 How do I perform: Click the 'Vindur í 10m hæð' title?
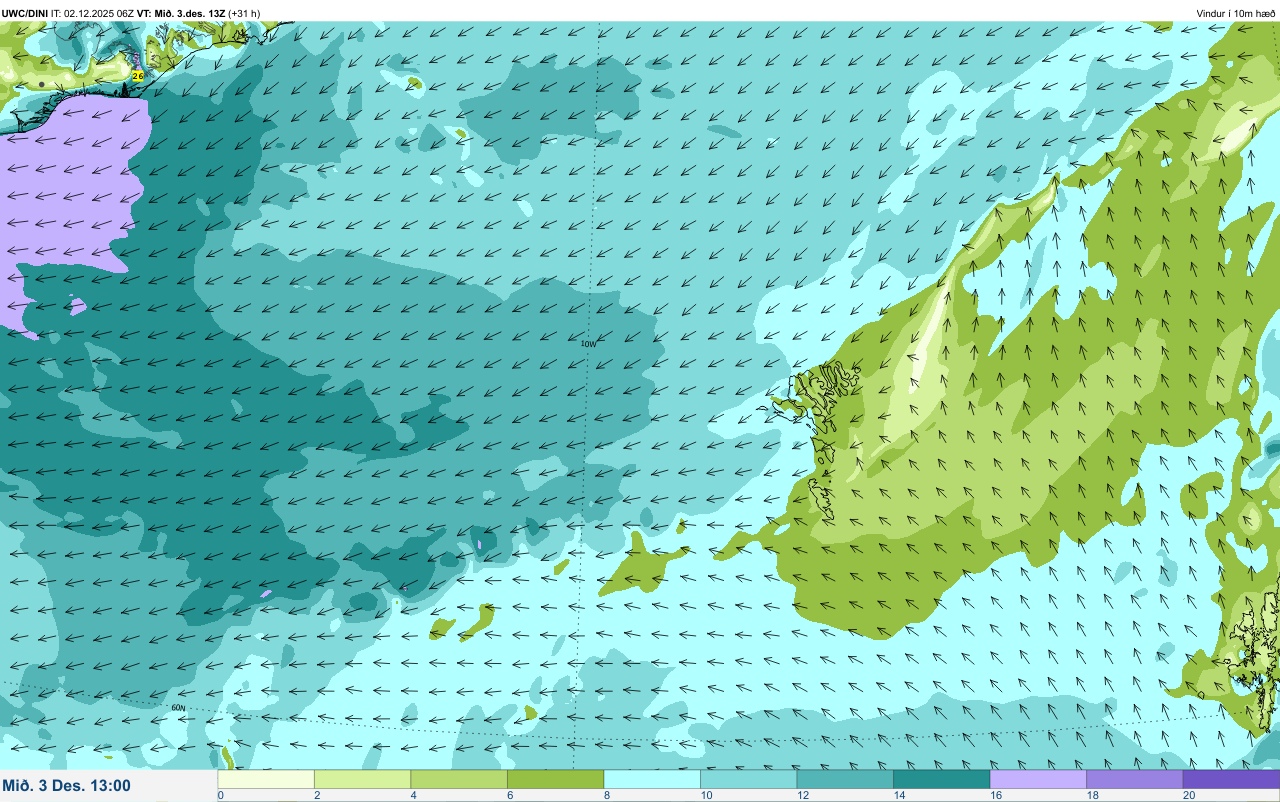(x=1236, y=13)
